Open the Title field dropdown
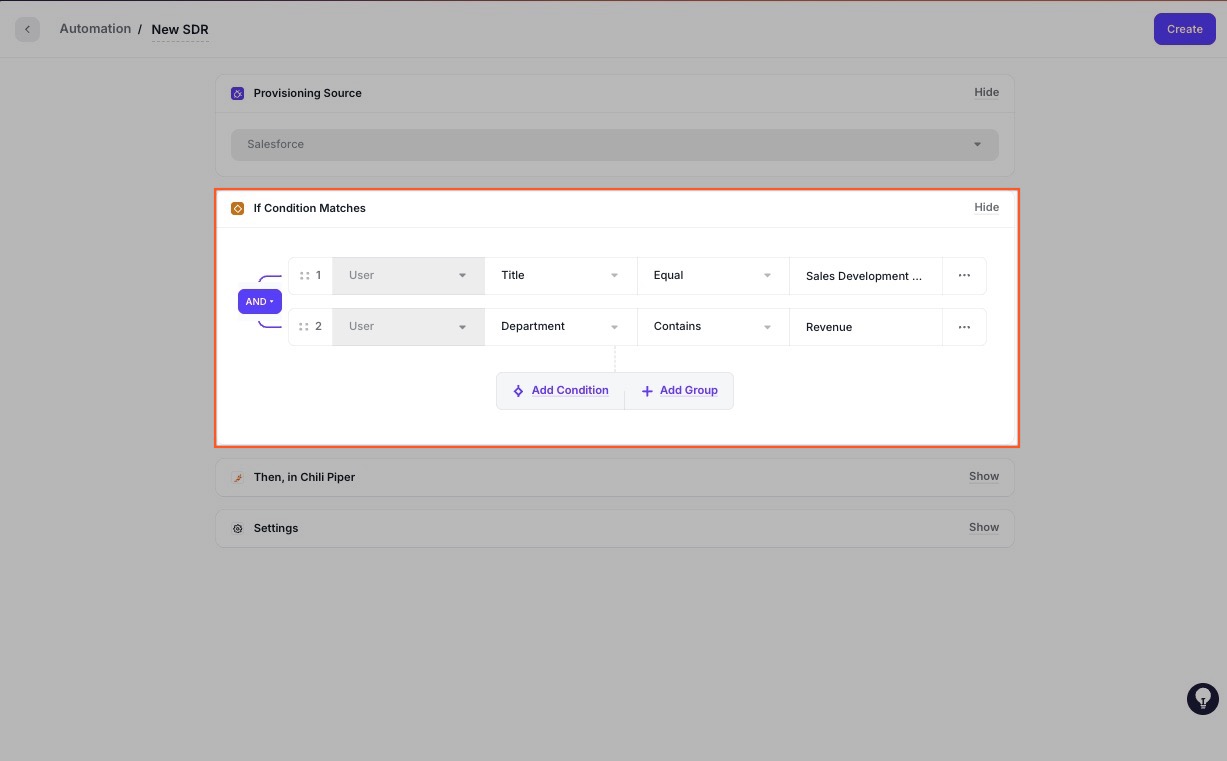 point(560,276)
